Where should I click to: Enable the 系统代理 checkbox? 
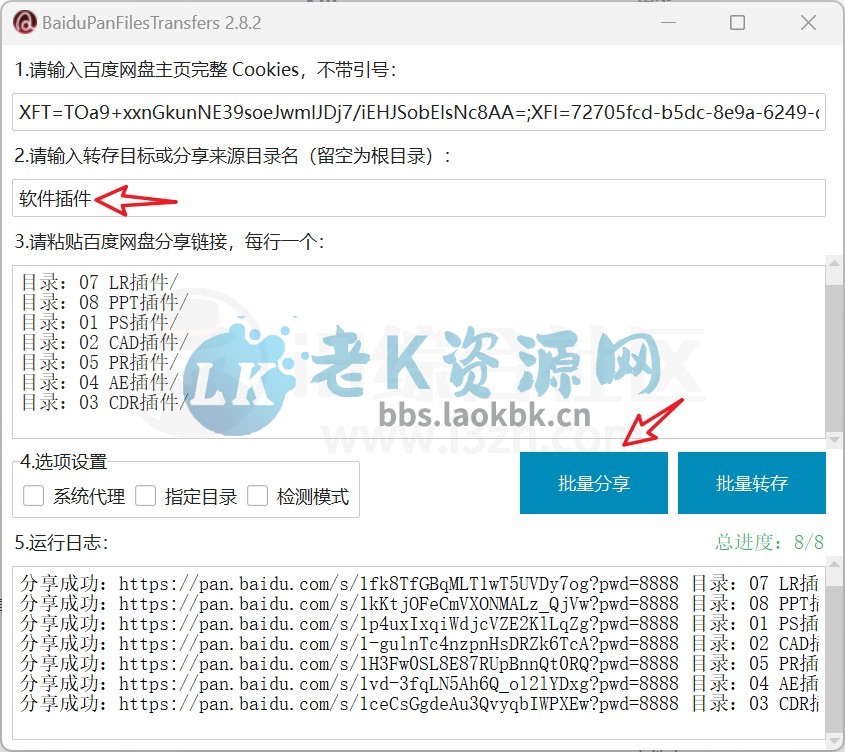click(x=33, y=495)
